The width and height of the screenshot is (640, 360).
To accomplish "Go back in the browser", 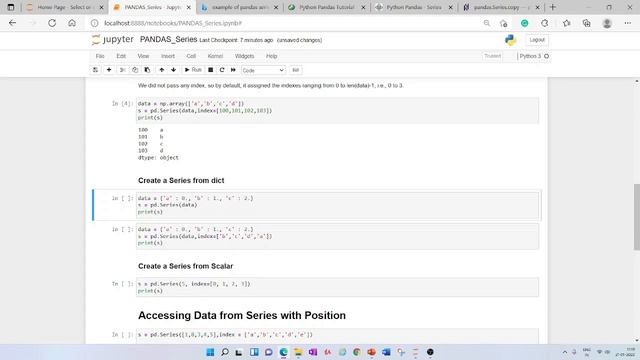I will 12,23.
